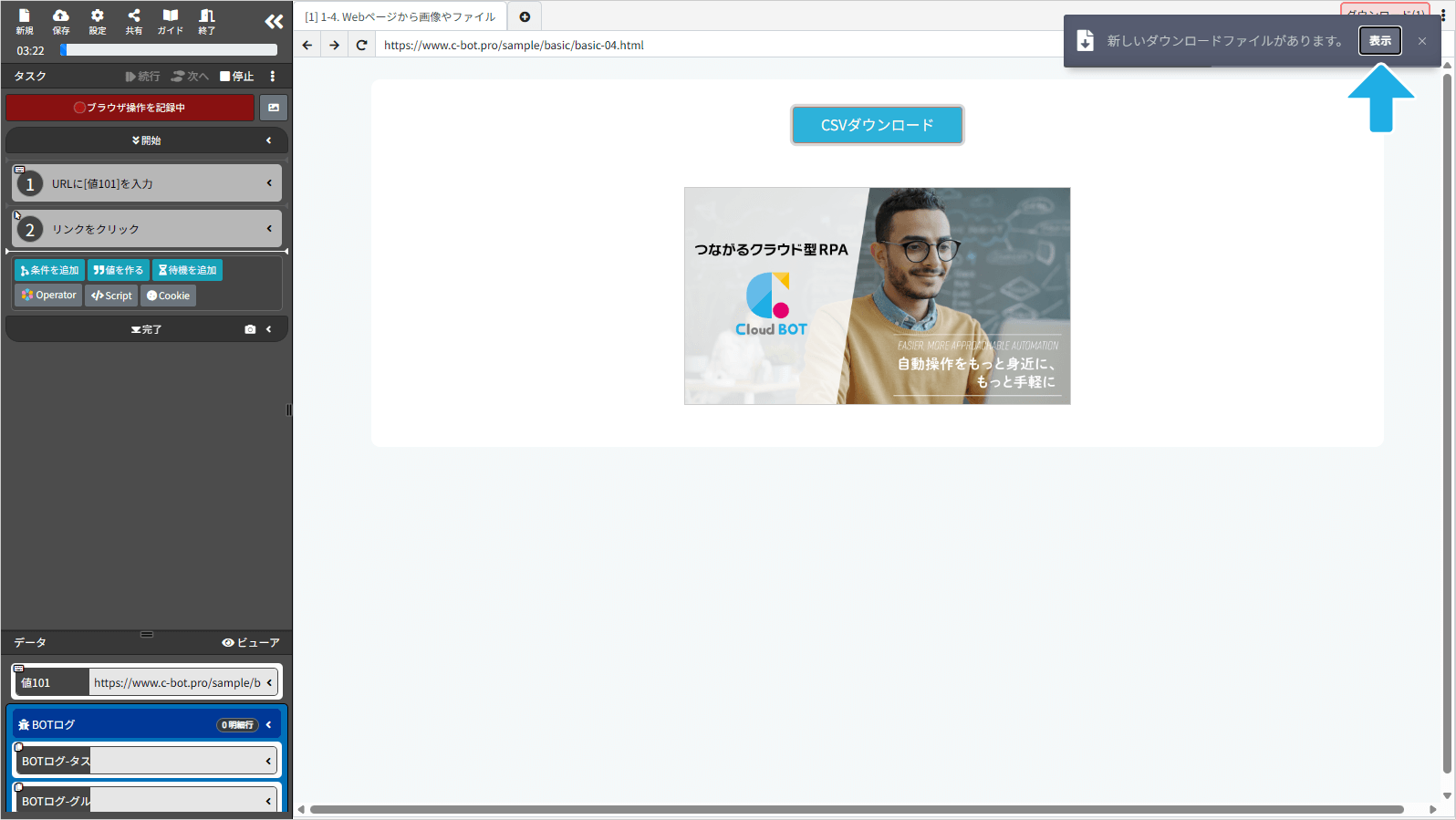This screenshot has width=1456, height=820.
Task: Click the browser URL address field
Action: click(x=721, y=45)
